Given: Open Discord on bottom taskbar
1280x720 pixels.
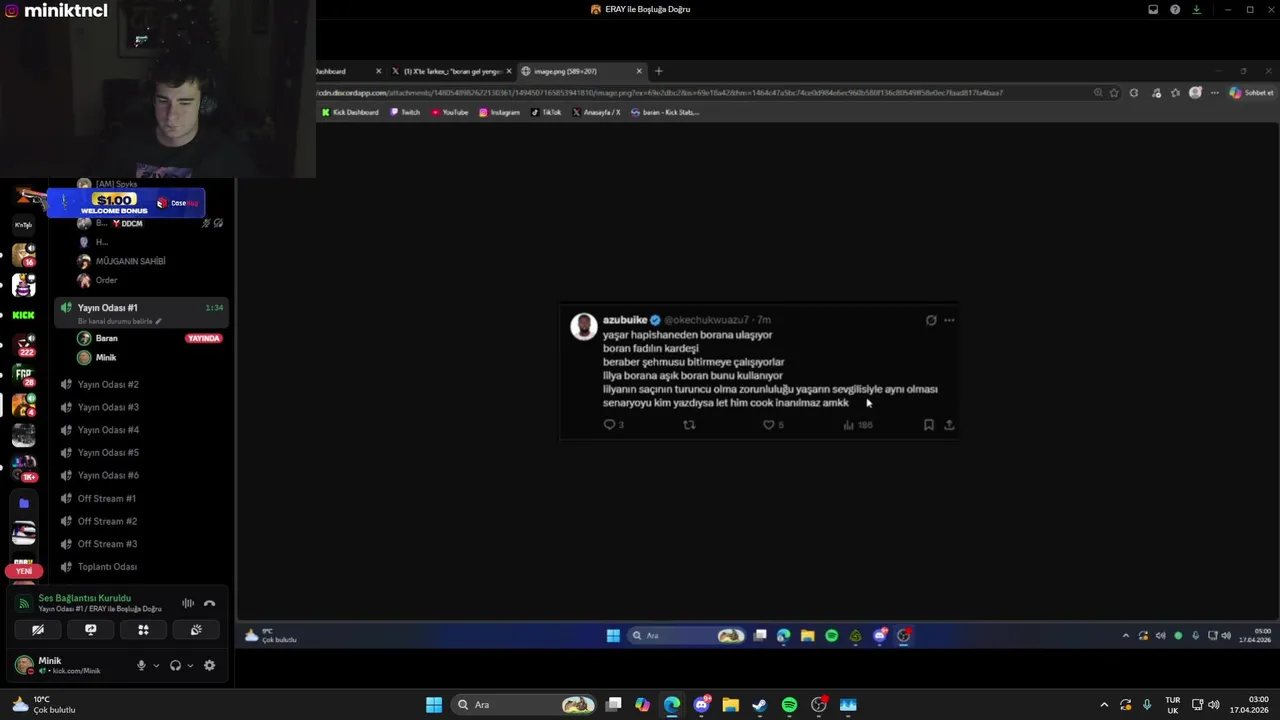Looking at the screenshot, I should pyautogui.click(x=701, y=705).
